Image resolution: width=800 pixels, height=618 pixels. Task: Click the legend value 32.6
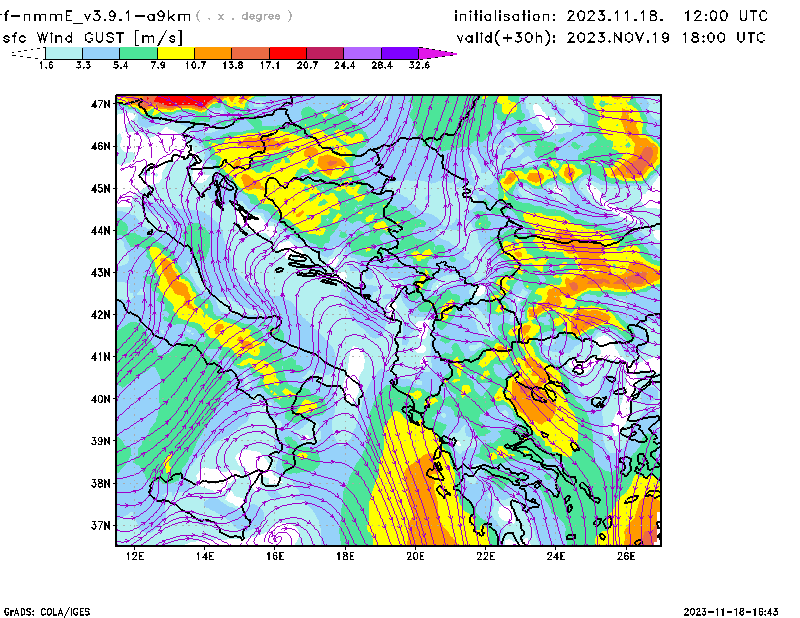point(419,65)
